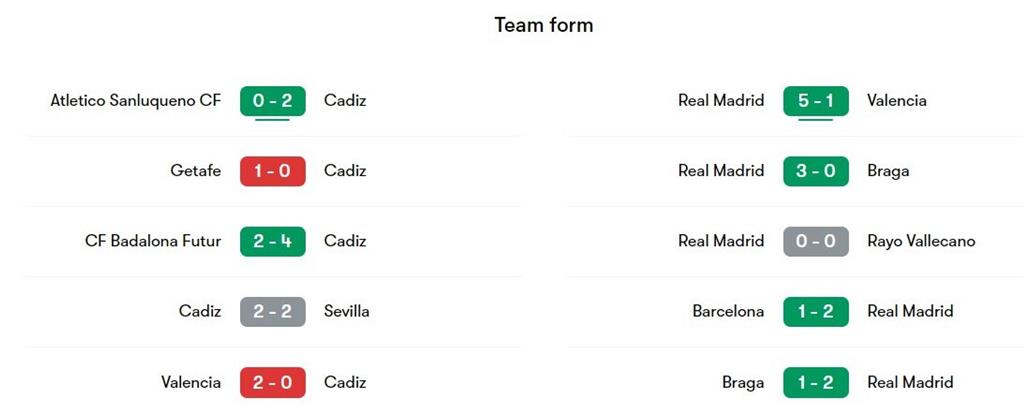
Task: Click Valencia next to the 5 - 1 score
Action: (x=896, y=101)
